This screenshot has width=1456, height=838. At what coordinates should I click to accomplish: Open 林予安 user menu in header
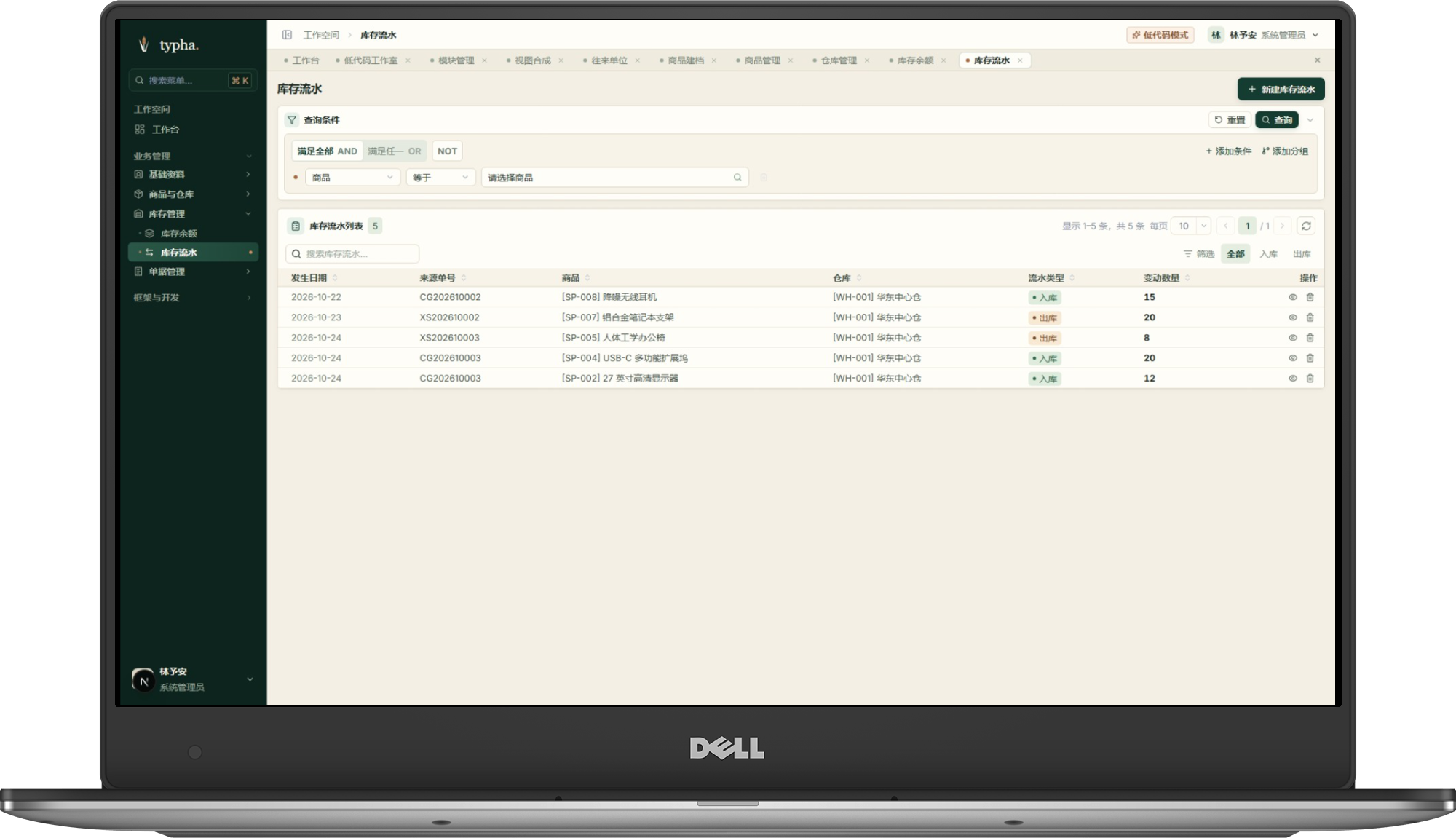coord(1263,35)
